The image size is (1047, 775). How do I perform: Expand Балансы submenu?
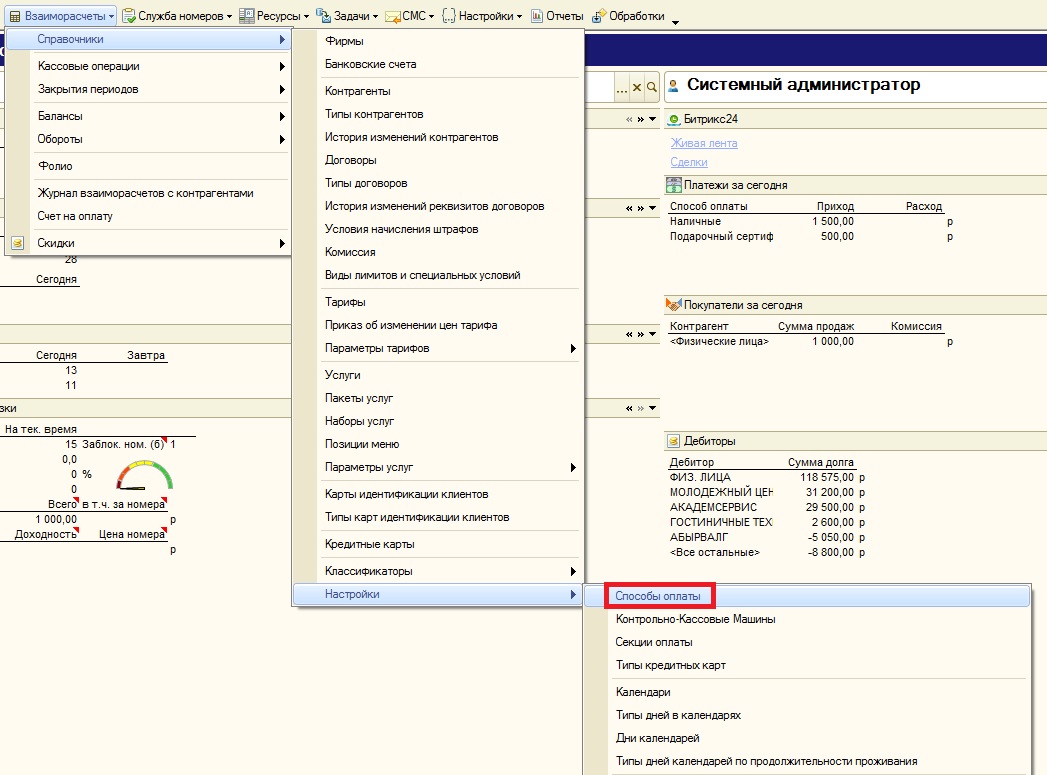click(148, 116)
